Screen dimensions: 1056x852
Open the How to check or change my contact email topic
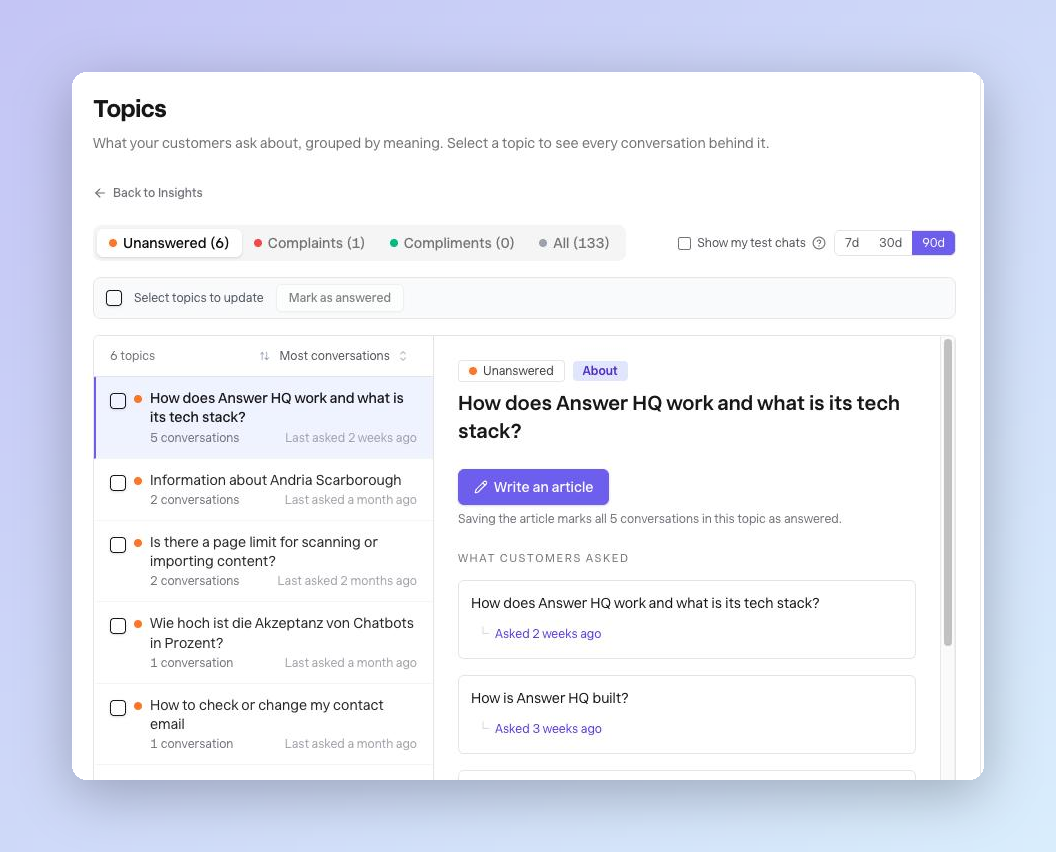[264, 724]
